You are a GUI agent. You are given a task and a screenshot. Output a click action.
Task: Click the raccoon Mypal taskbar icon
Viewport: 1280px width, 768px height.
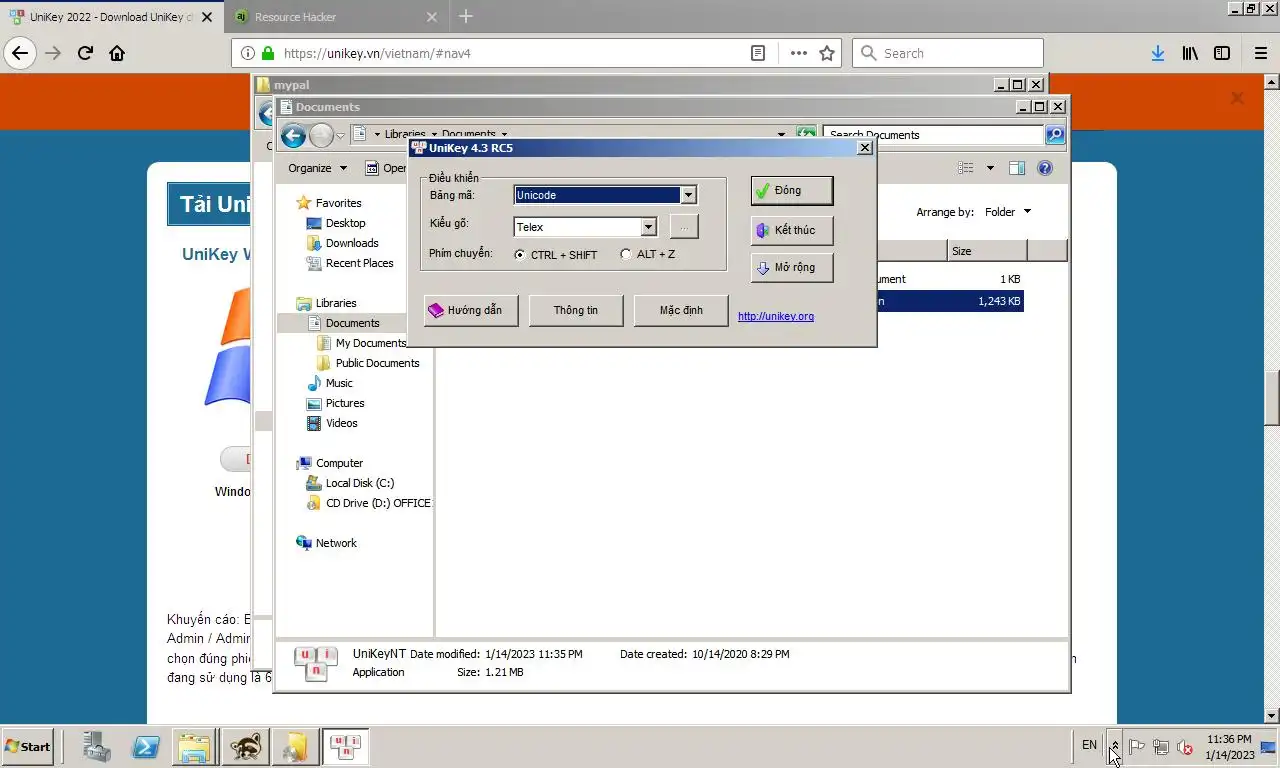(245, 746)
